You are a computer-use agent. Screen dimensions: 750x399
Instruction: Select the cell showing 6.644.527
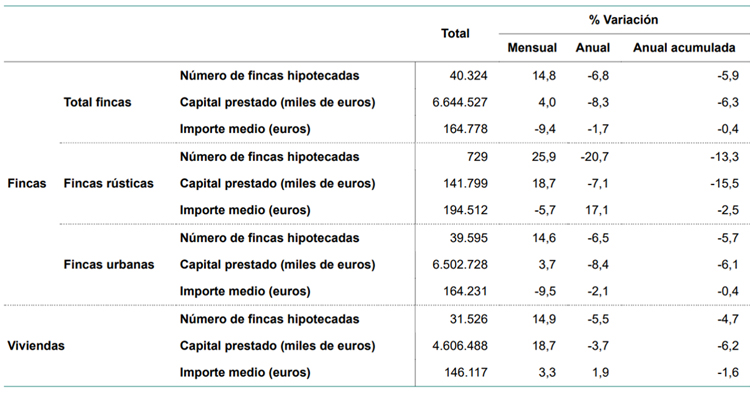coord(460,102)
